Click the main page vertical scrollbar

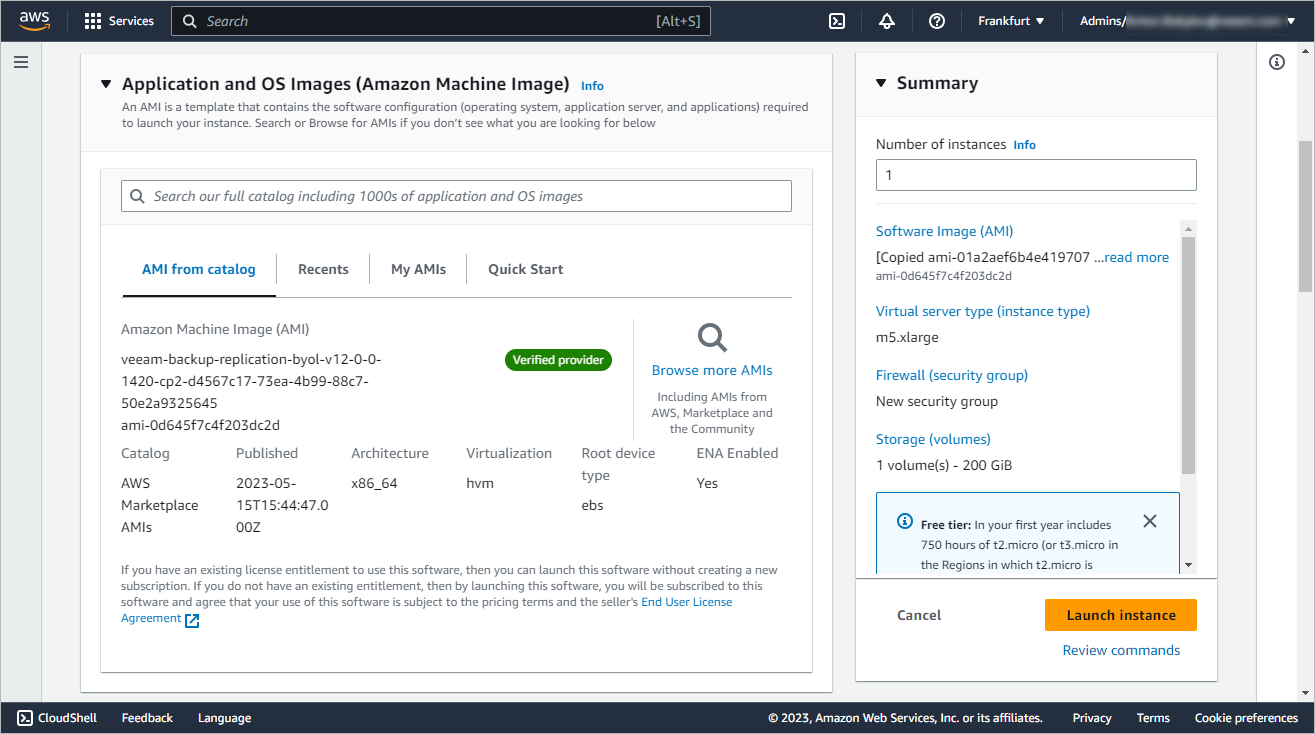1305,215
